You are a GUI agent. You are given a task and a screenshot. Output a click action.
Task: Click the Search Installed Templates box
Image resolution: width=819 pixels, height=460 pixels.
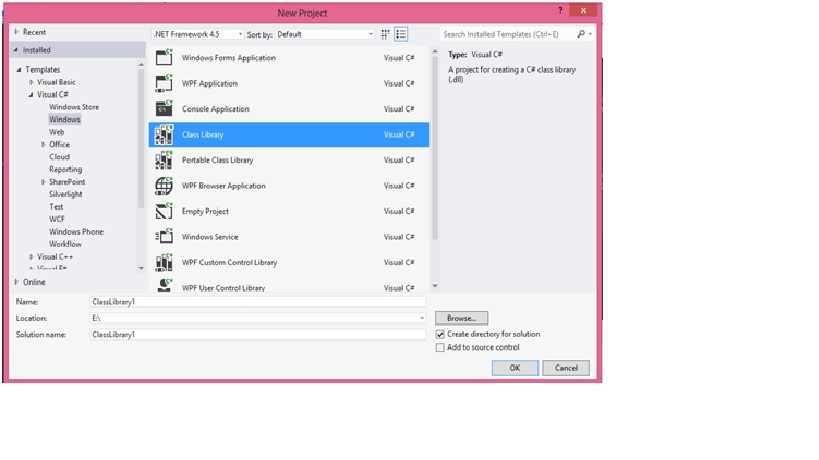point(507,34)
